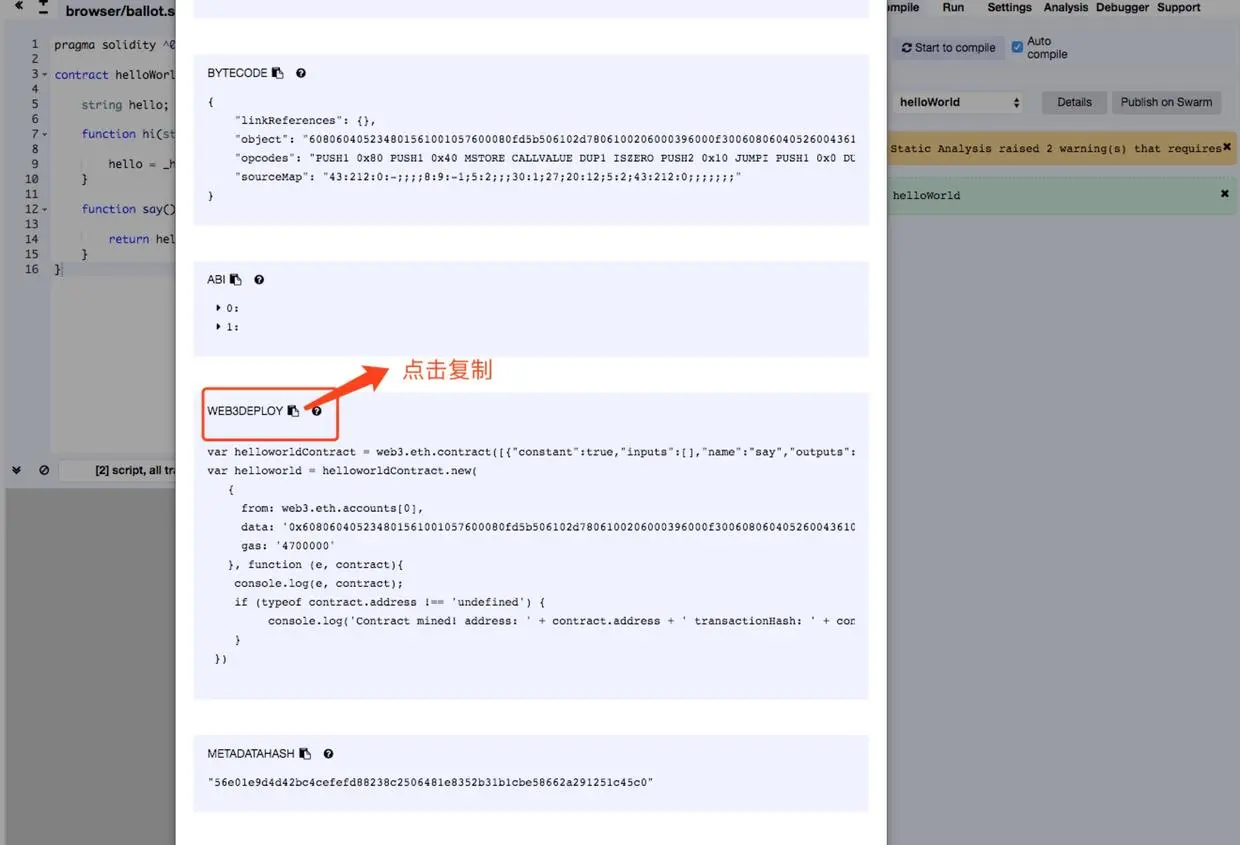Screen dimensions: 1240x845
Task: Toggle the terminal panel with the double chevron
Action: 15,470
